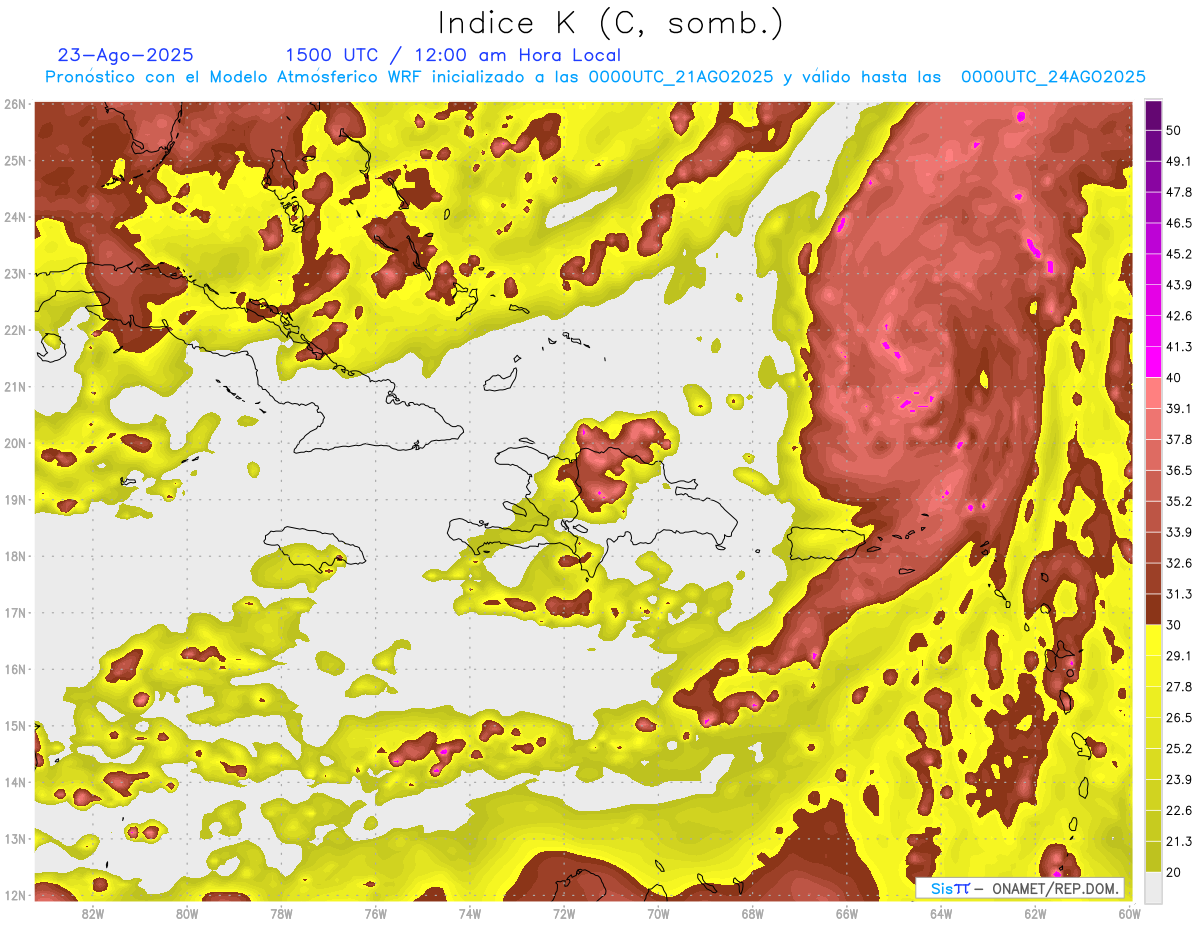Select the "46.5" colorbar value
This screenshot has height=927, width=1200.
tap(1179, 223)
